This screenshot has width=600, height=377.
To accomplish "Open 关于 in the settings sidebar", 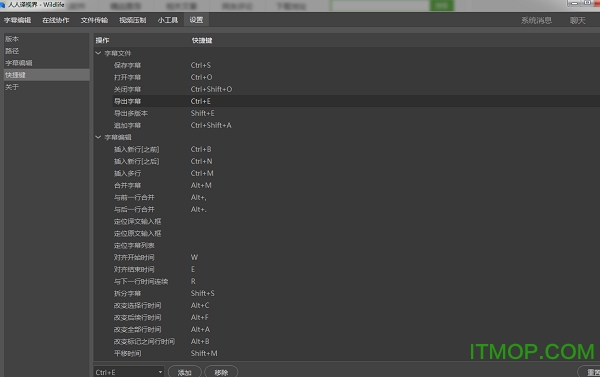I will click(x=47, y=87).
